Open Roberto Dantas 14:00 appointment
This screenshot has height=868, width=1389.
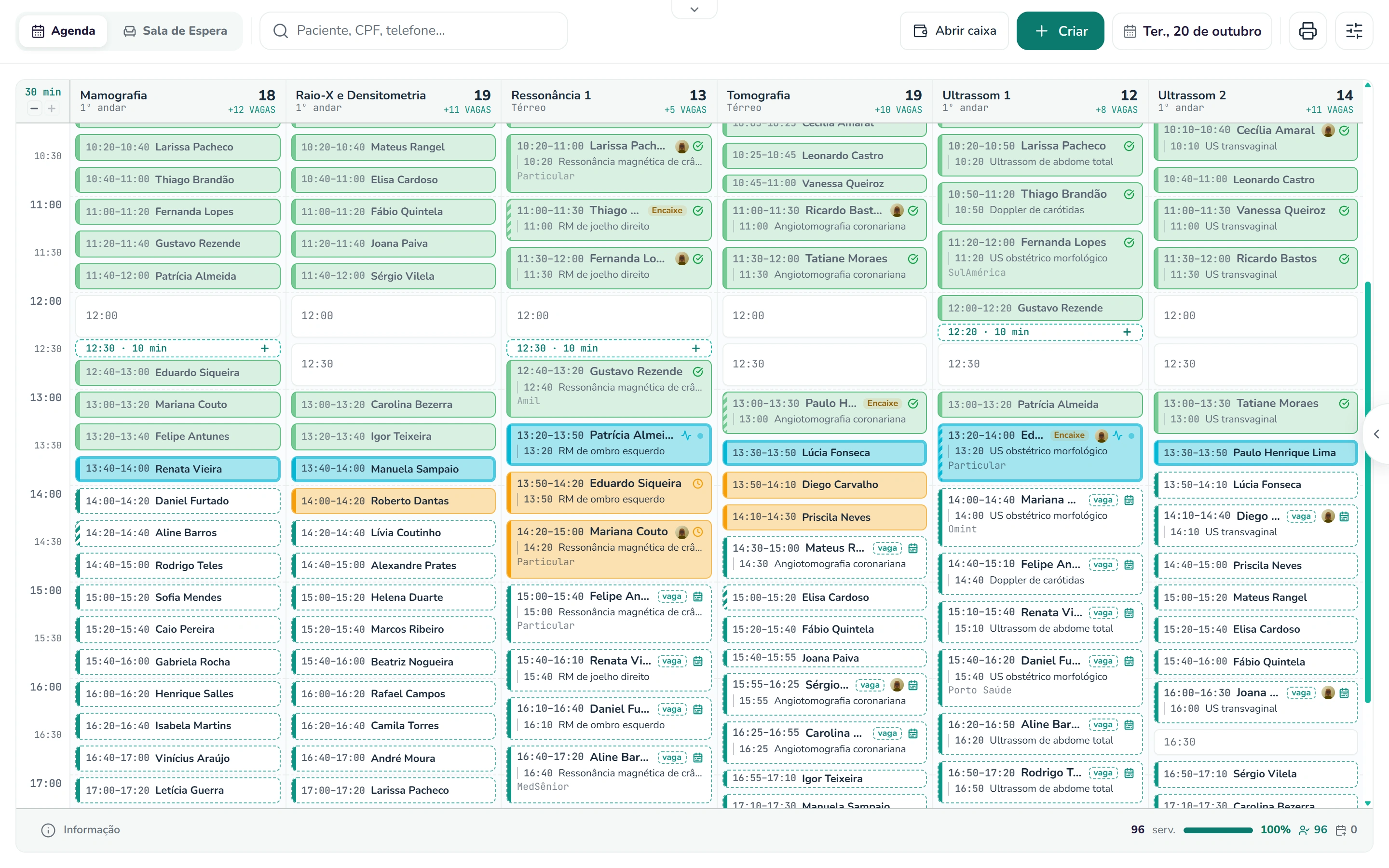point(394,501)
